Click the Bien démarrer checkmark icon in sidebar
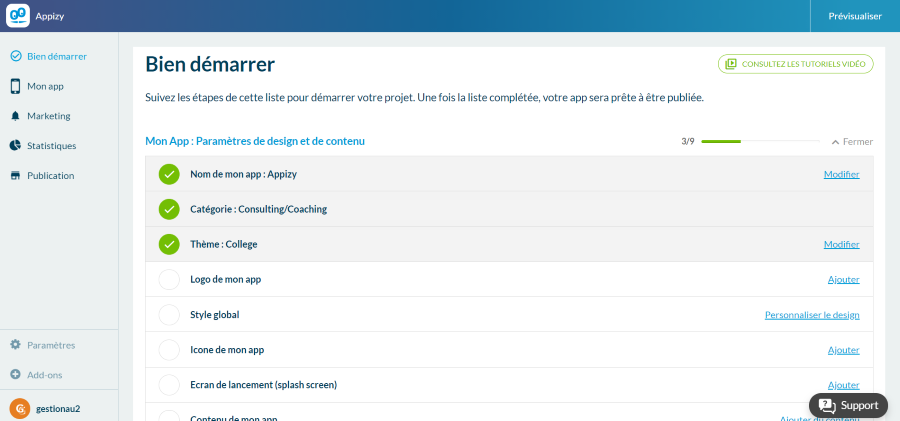Screen dimensions: 900x421 tap(16, 56)
